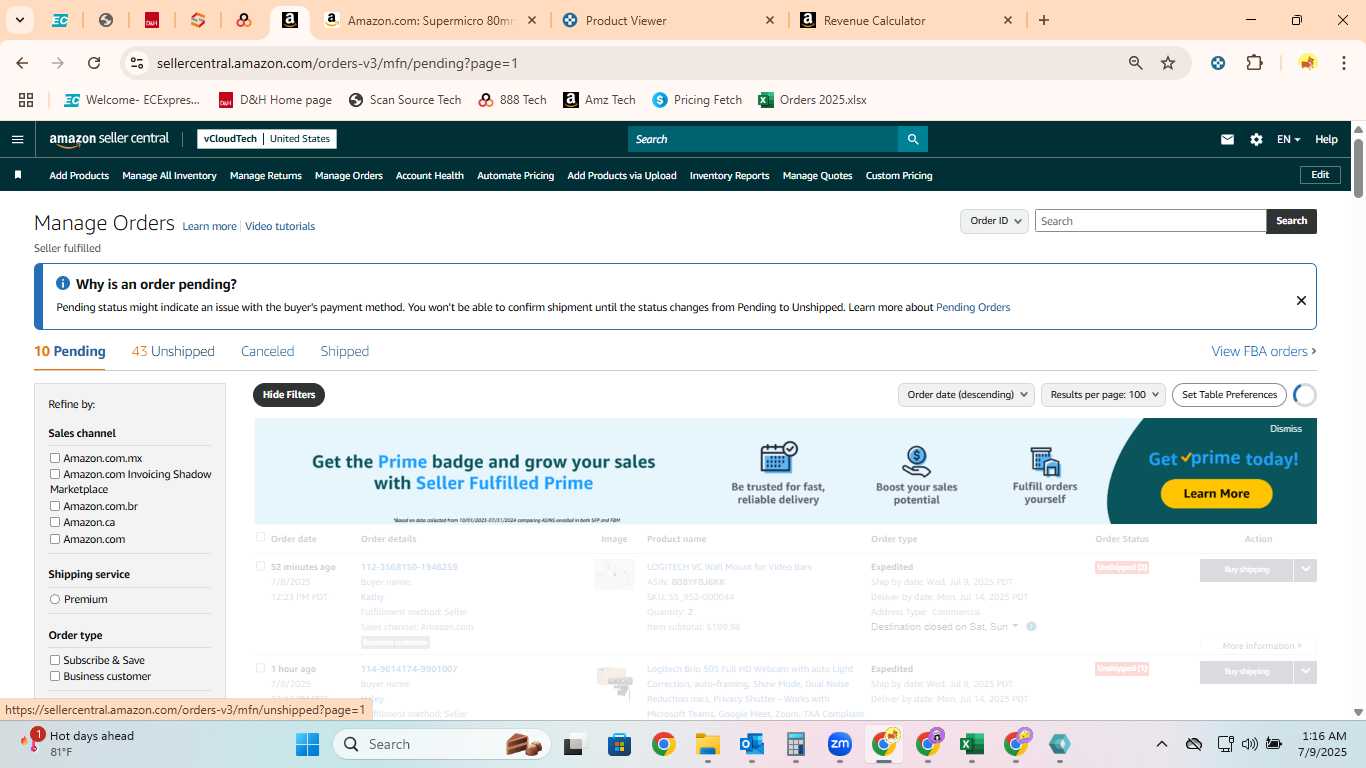
Task: Open a new browser tab with plus icon
Action: point(1044,20)
